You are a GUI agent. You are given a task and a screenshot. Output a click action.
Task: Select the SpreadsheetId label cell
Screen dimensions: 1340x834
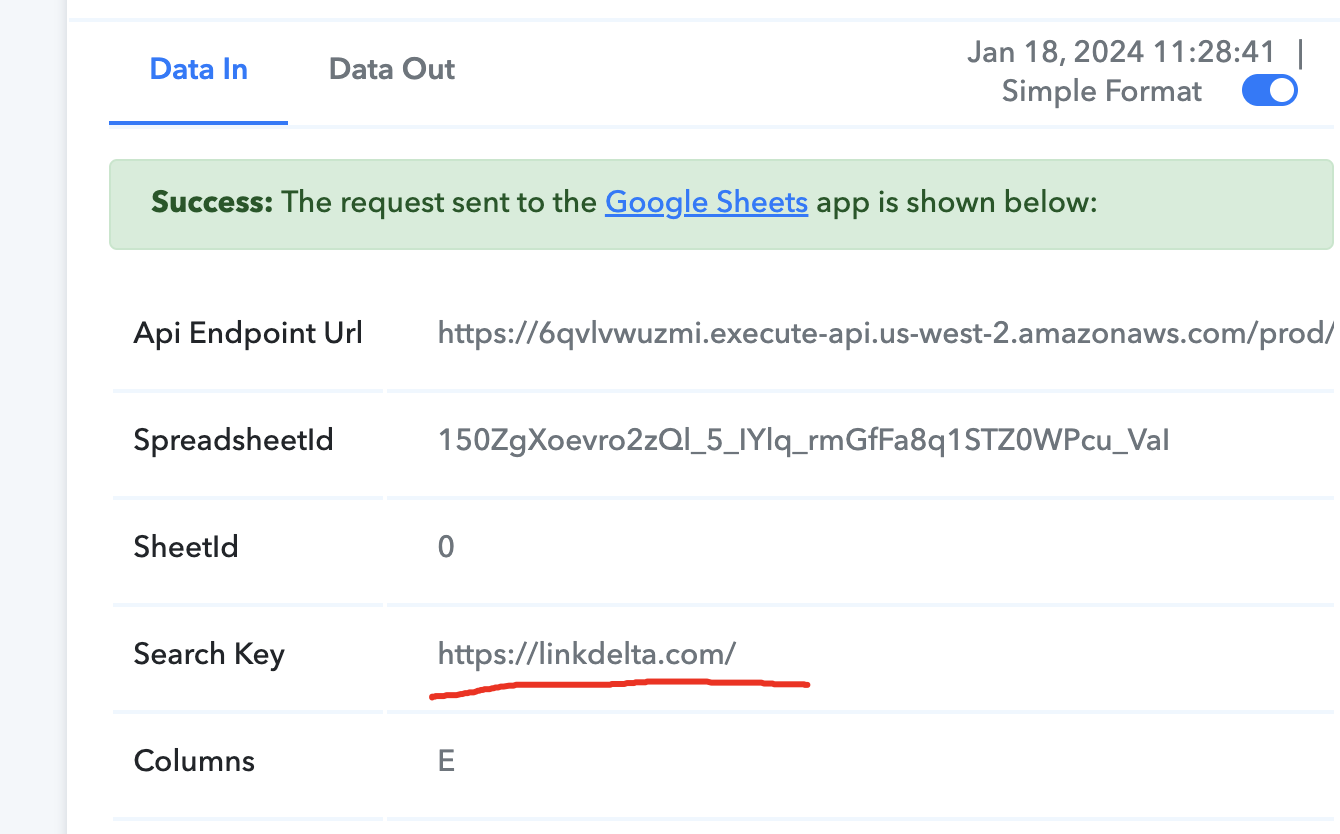[248, 440]
